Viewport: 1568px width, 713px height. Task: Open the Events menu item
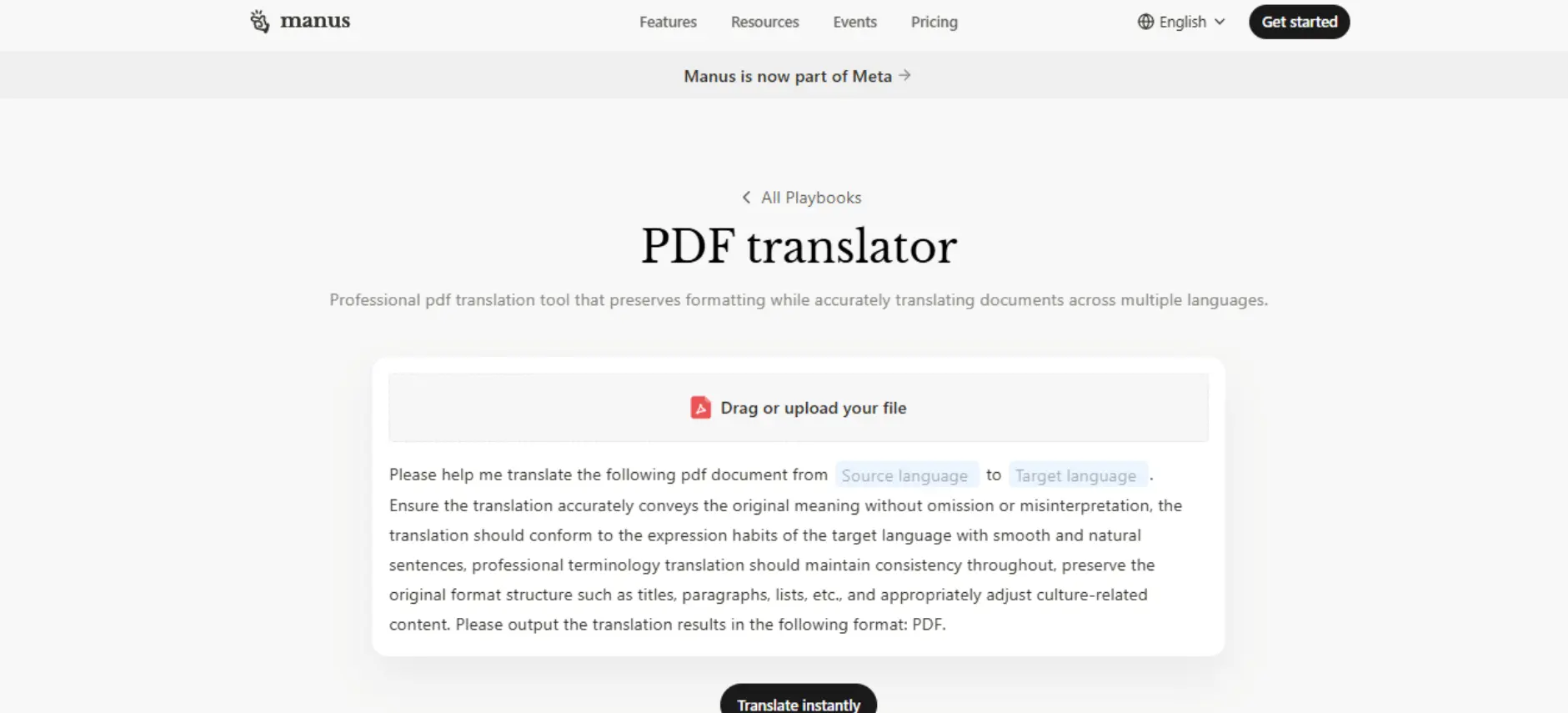pos(854,23)
